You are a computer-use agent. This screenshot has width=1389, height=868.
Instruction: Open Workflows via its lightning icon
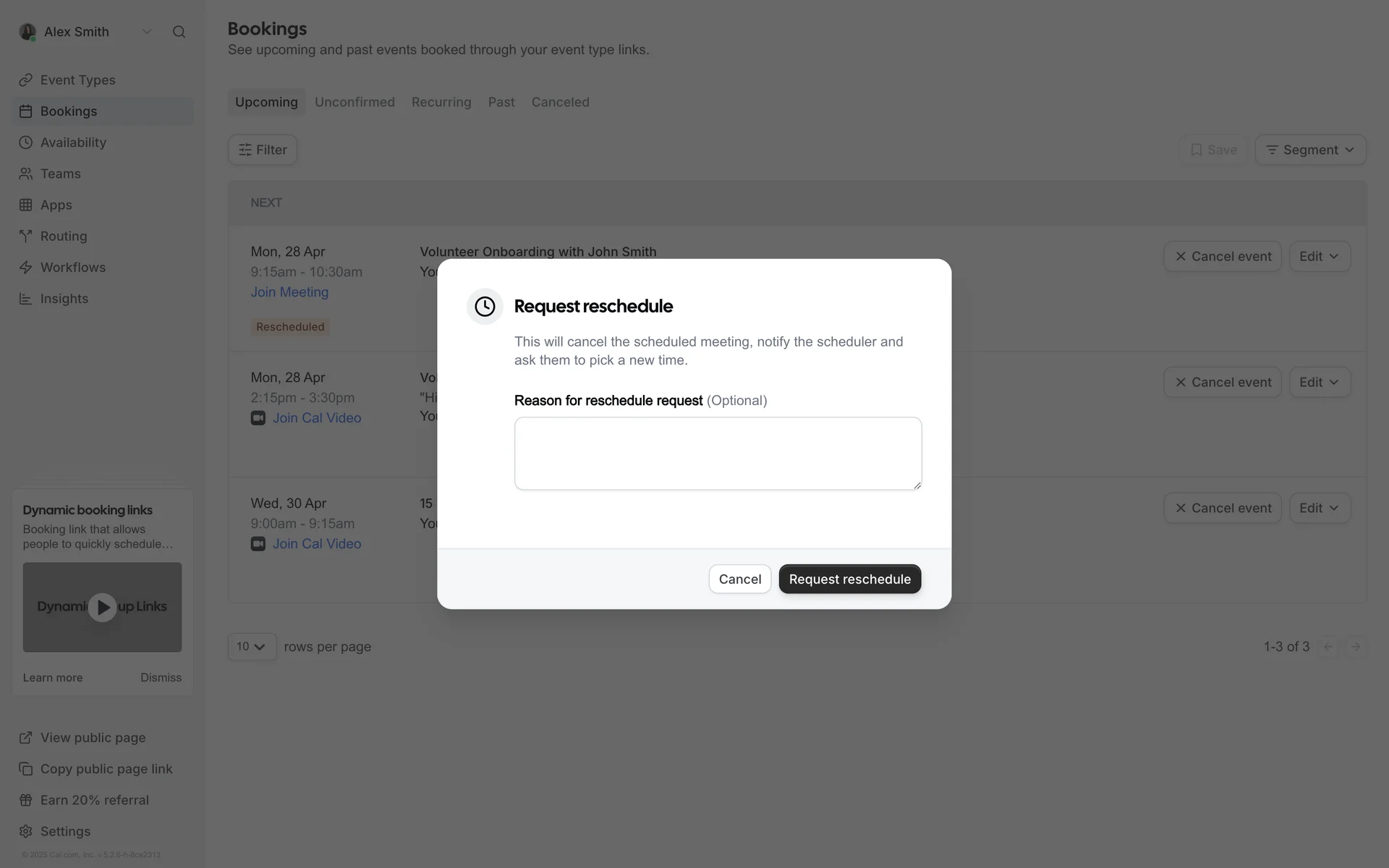pyautogui.click(x=26, y=268)
